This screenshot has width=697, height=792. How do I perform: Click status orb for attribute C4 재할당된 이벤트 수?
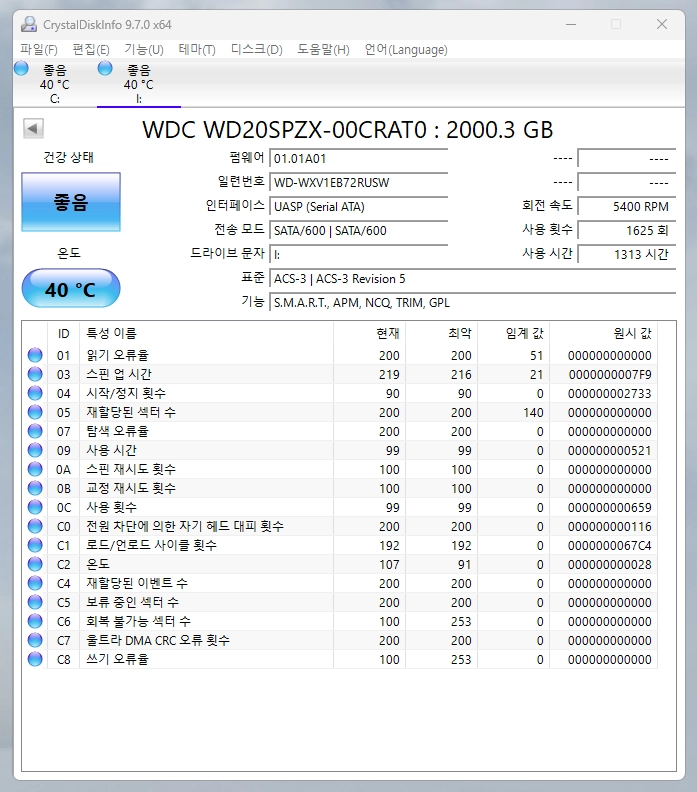coord(35,583)
